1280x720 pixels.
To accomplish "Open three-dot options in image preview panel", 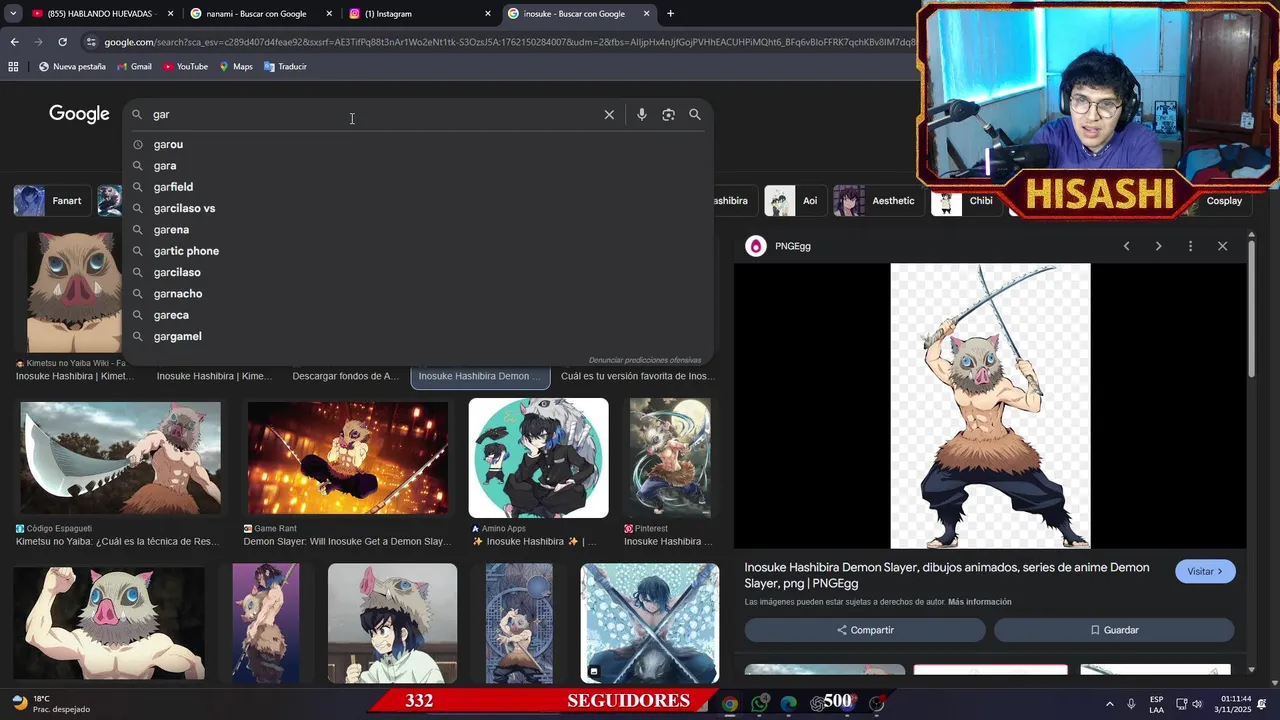I will pyautogui.click(x=1190, y=246).
